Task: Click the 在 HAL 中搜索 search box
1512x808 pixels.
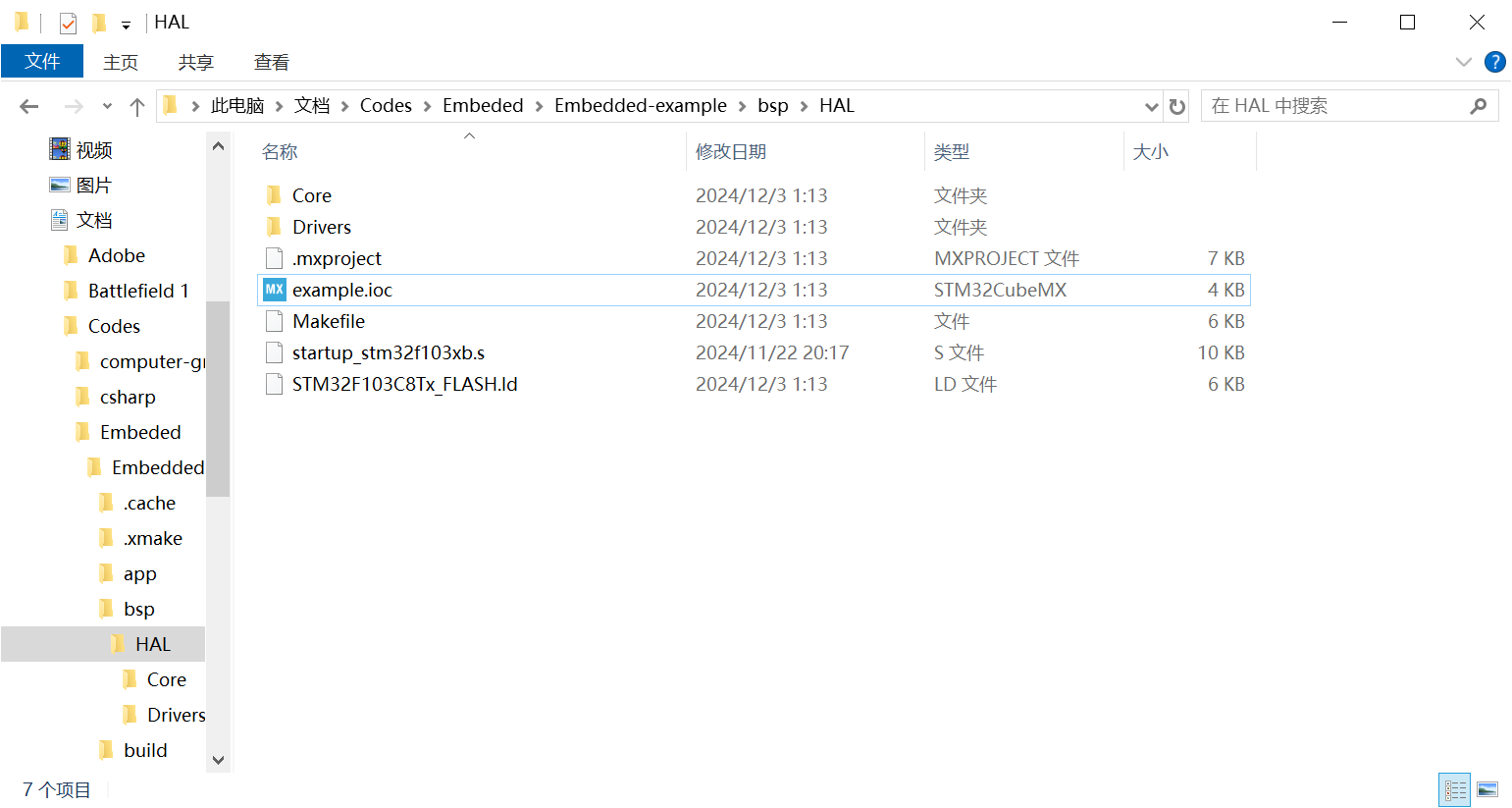Action: coord(1349,106)
